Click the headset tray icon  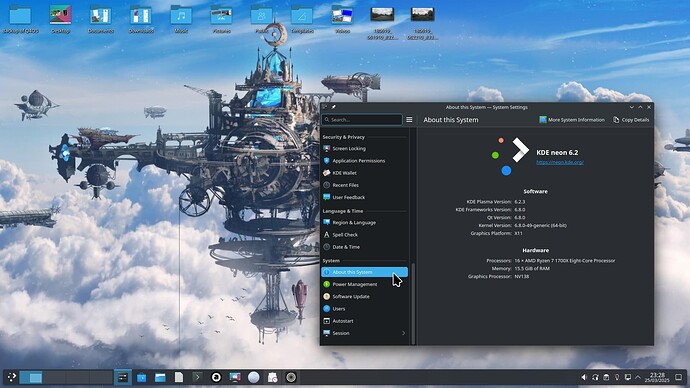(x=595, y=377)
